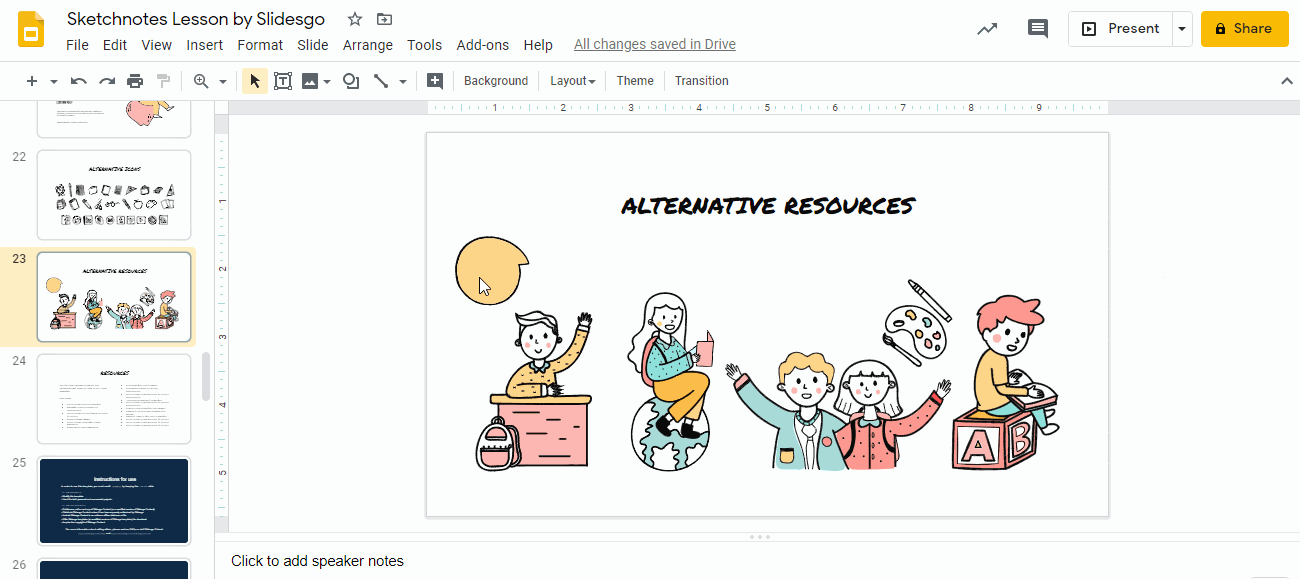Select the boy at desk illustration
The height and width of the screenshot is (579, 1300).
pos(534,391)
